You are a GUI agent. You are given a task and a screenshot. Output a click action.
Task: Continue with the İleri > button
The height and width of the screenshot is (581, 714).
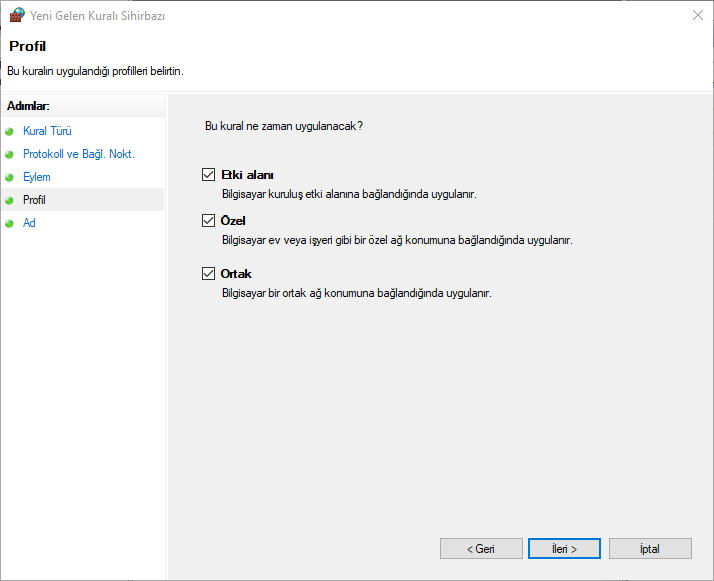(x=564, y=549)
